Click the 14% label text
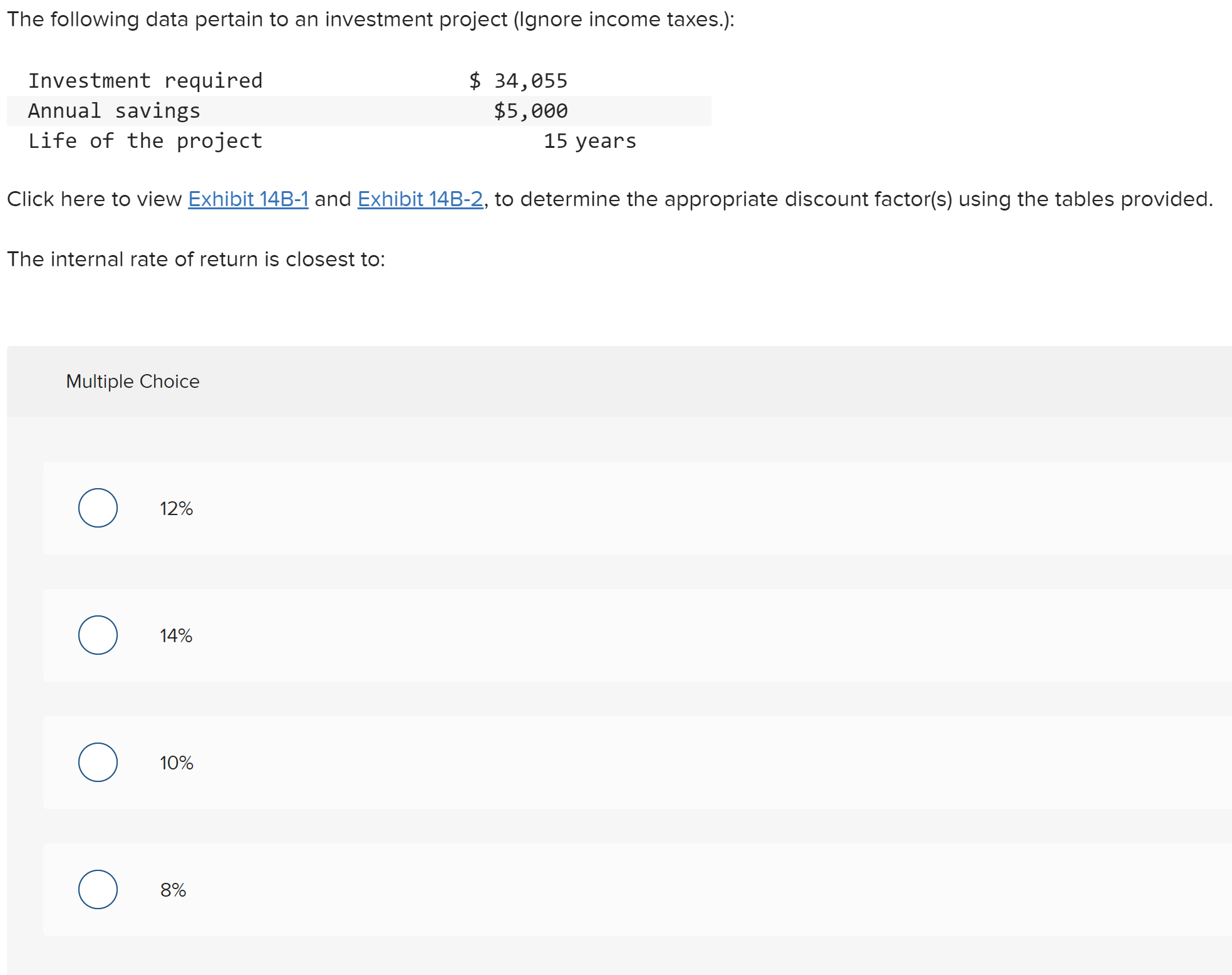 pos(176,635)
